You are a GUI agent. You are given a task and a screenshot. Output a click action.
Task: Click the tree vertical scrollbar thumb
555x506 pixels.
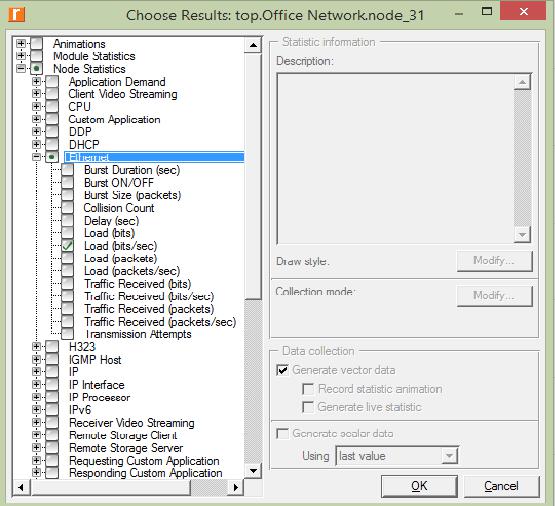(253, 176)
